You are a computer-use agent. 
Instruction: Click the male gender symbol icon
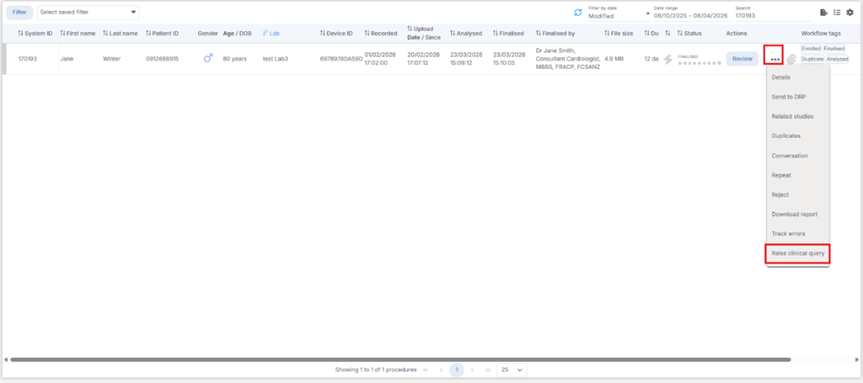pyautogui.click(x=208, y=58)
